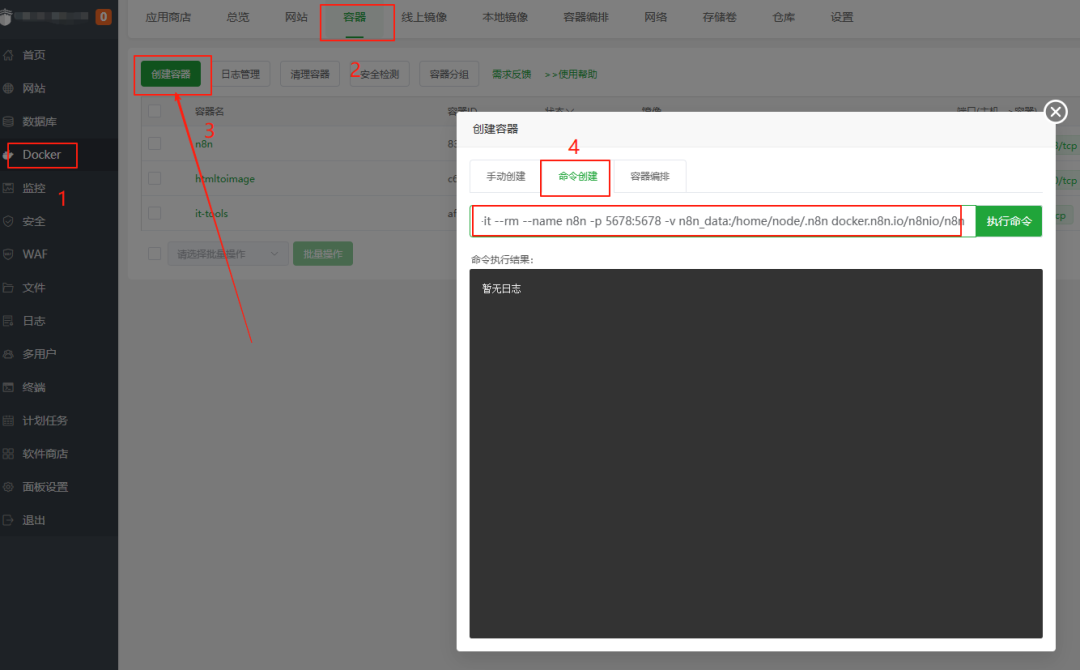Click the docker run command input field
Image resolution: width=1080 pixels, height=670 pixels.
(723, 221)
